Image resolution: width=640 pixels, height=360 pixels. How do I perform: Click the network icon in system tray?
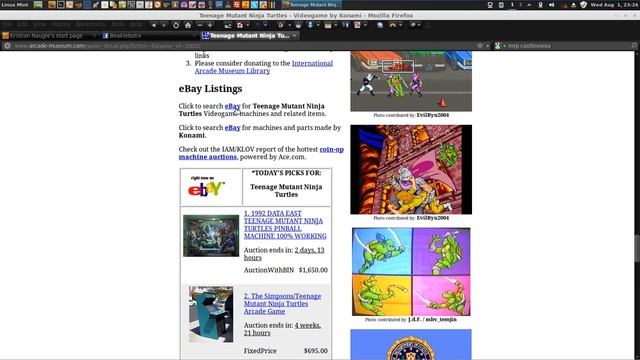pyautogui.click(x=540, y=5)
